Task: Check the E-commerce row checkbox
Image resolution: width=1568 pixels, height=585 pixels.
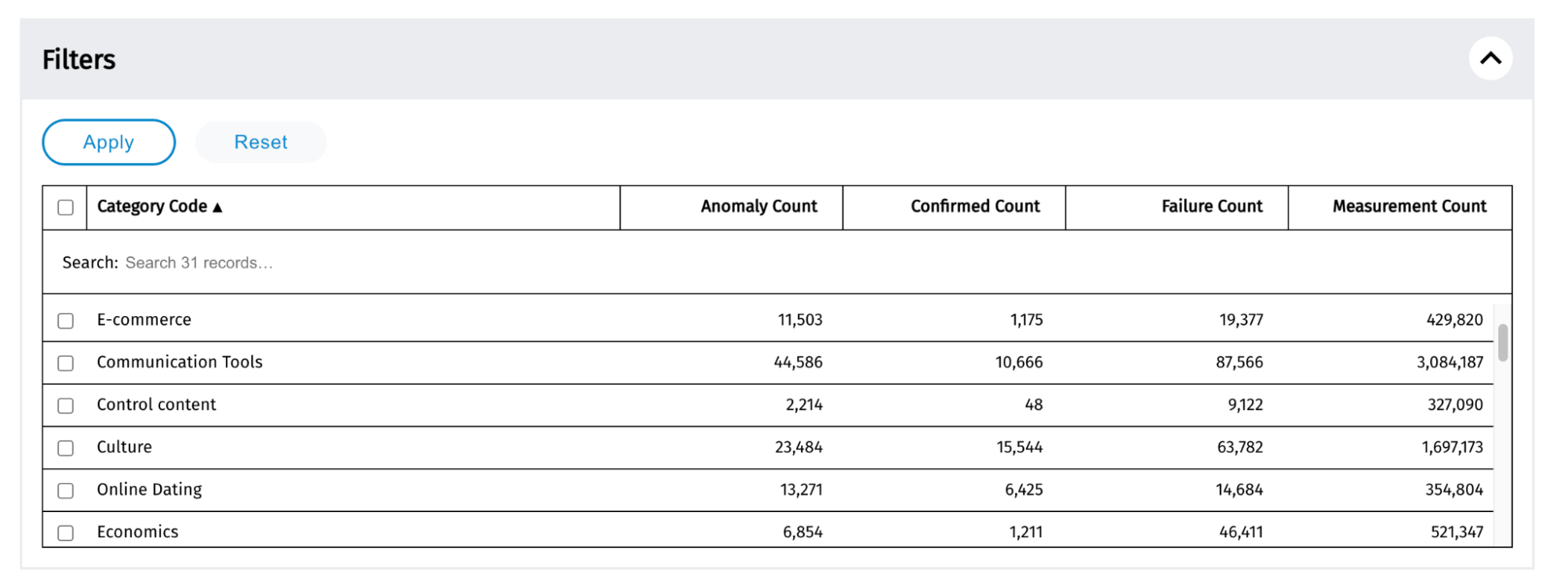Action: coord(66,321)
